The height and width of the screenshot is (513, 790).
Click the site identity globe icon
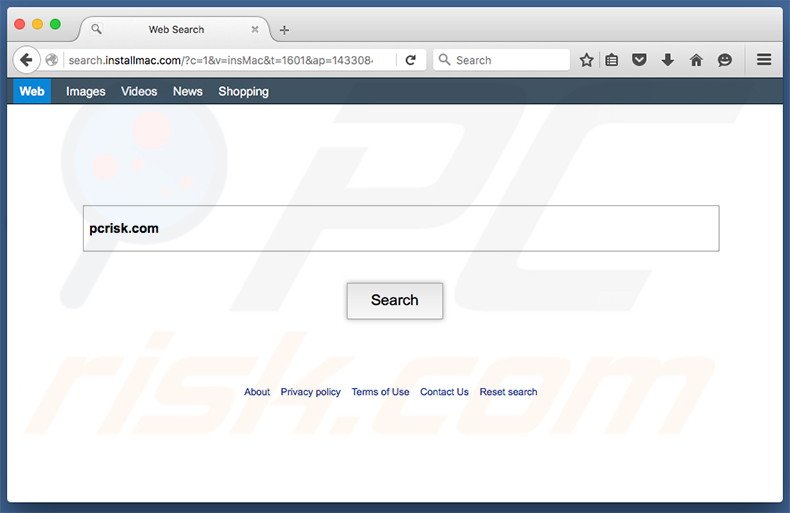click(x=51, y=60)
